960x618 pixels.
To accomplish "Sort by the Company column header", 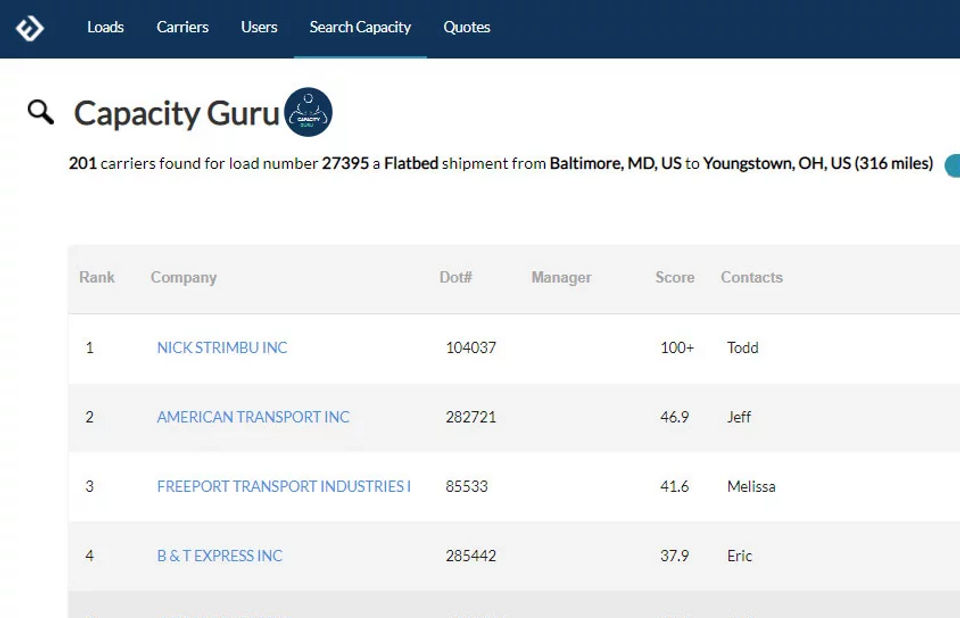I will (x=184, y=277).
